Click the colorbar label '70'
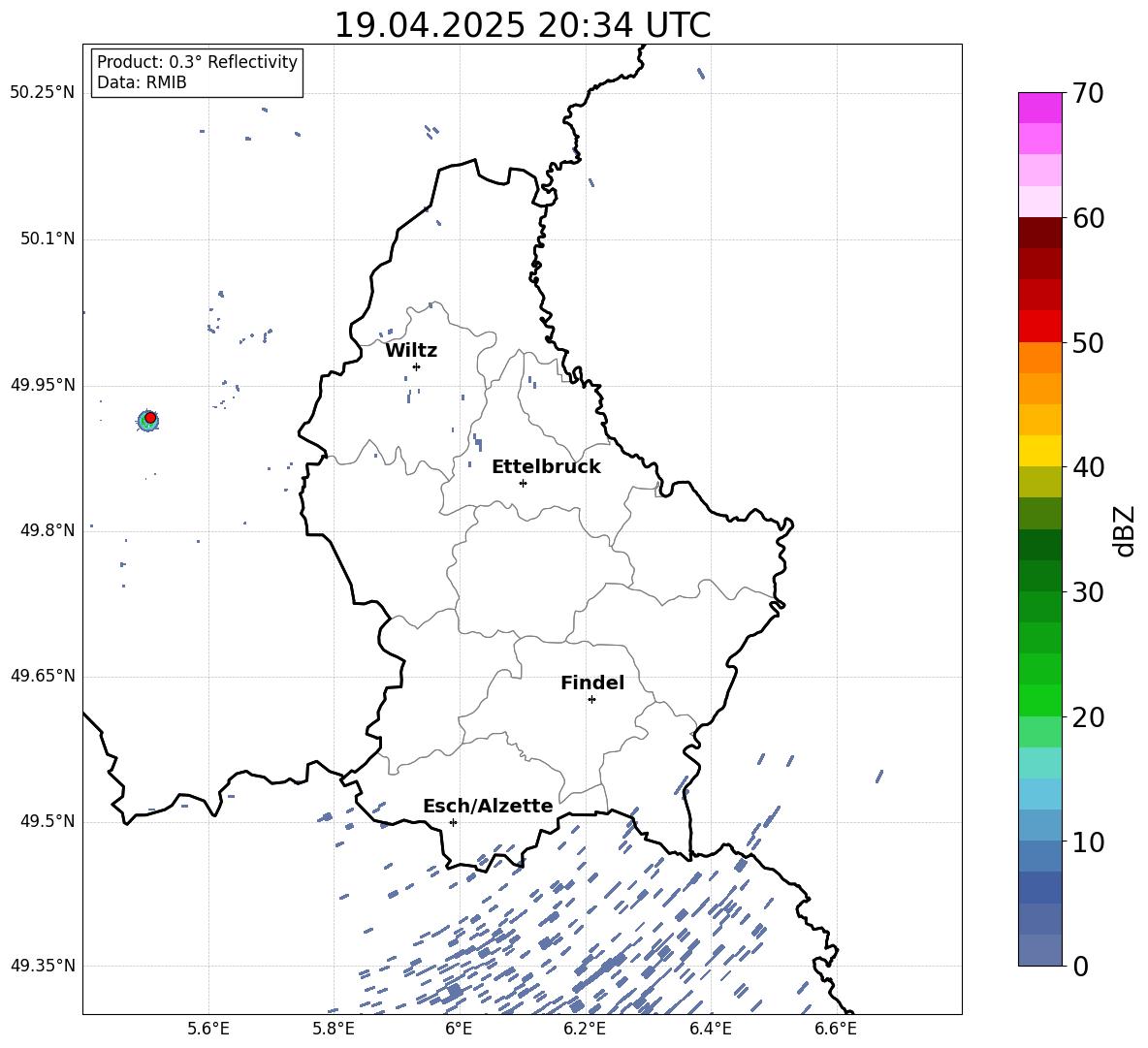1148x1048 pixels. (1089, 94)
